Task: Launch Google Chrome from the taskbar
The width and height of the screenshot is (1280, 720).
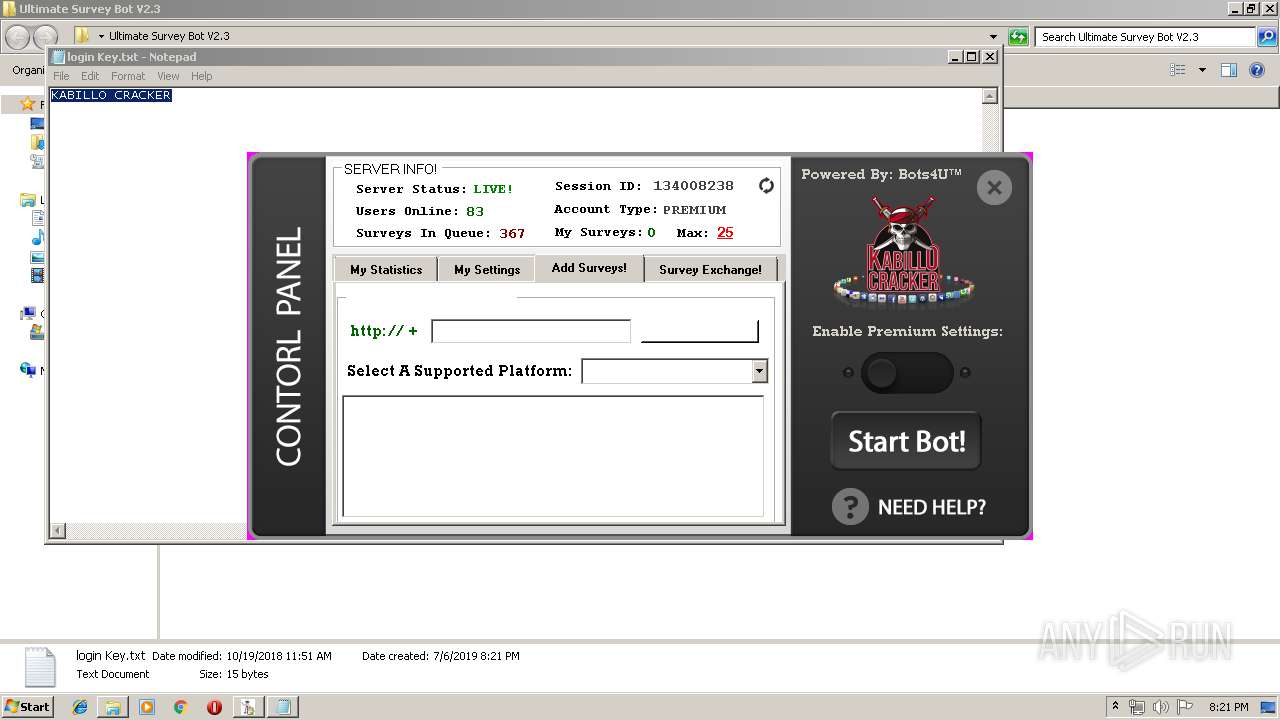Action: [180, 707]
